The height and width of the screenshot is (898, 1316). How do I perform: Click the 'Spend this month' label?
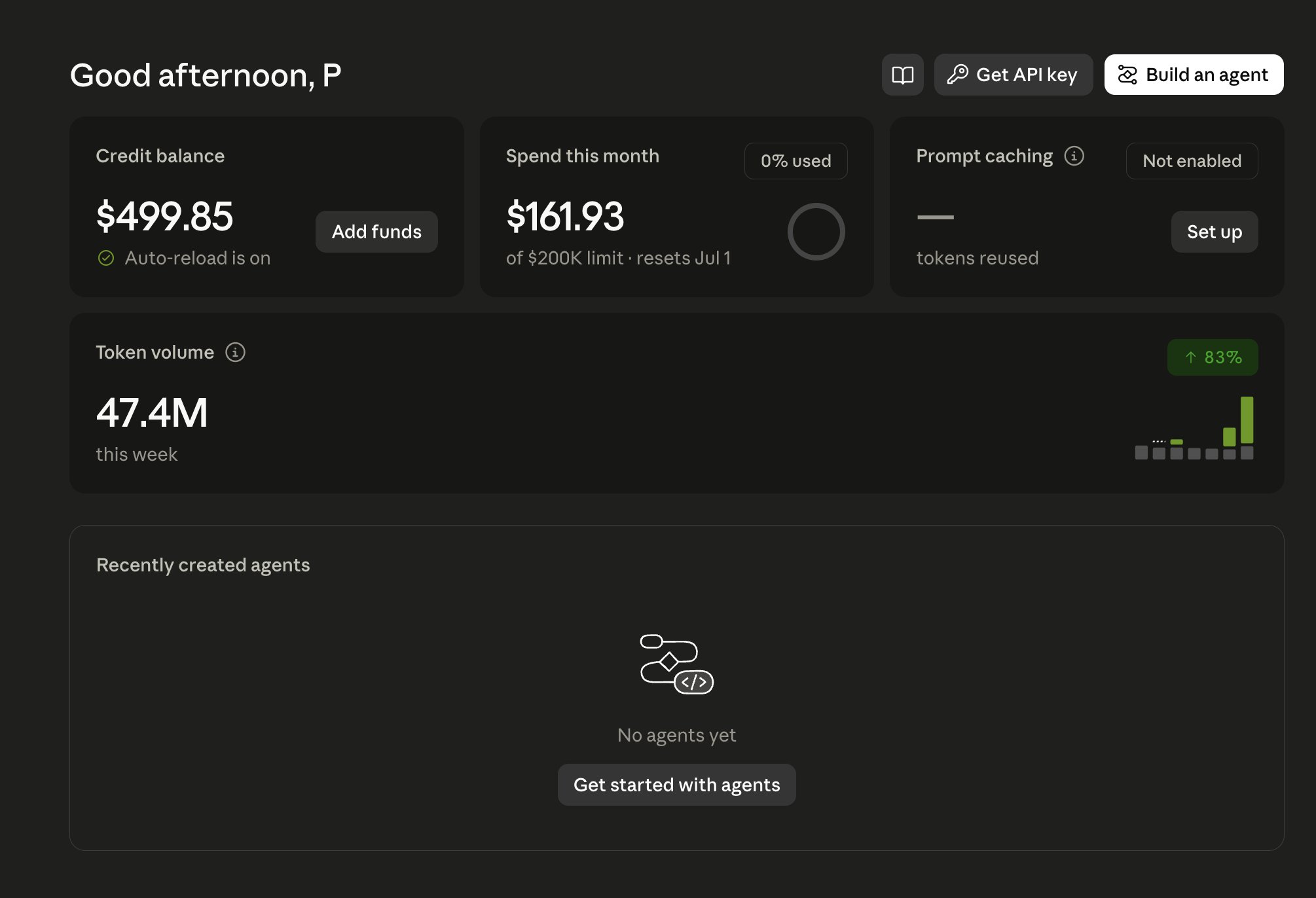pyautogui.click(x=583, y=156)
